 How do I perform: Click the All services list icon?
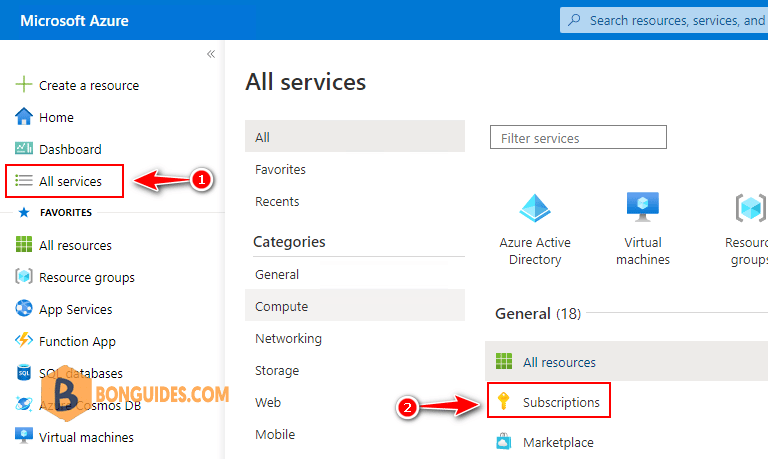click(24, 180)
